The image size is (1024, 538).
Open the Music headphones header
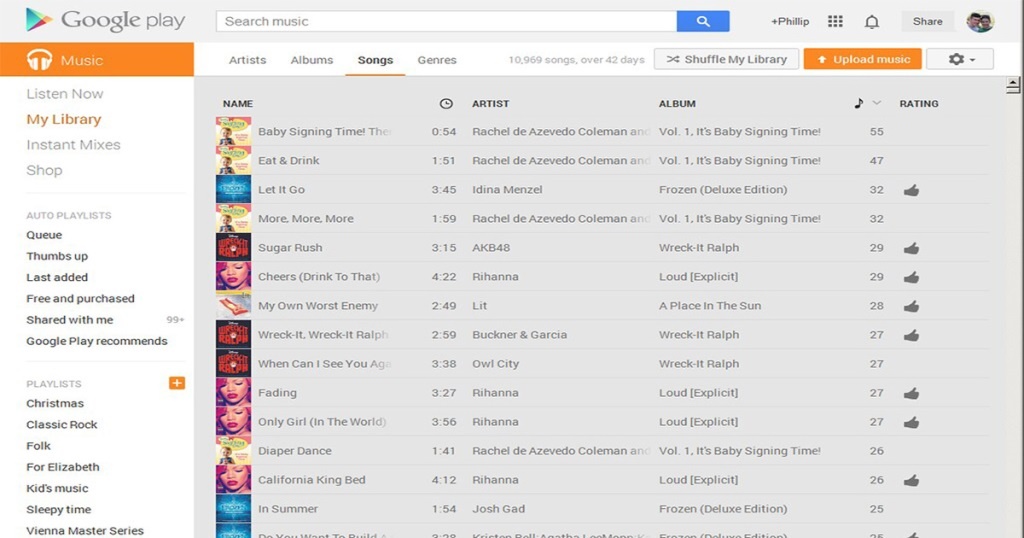97,60
